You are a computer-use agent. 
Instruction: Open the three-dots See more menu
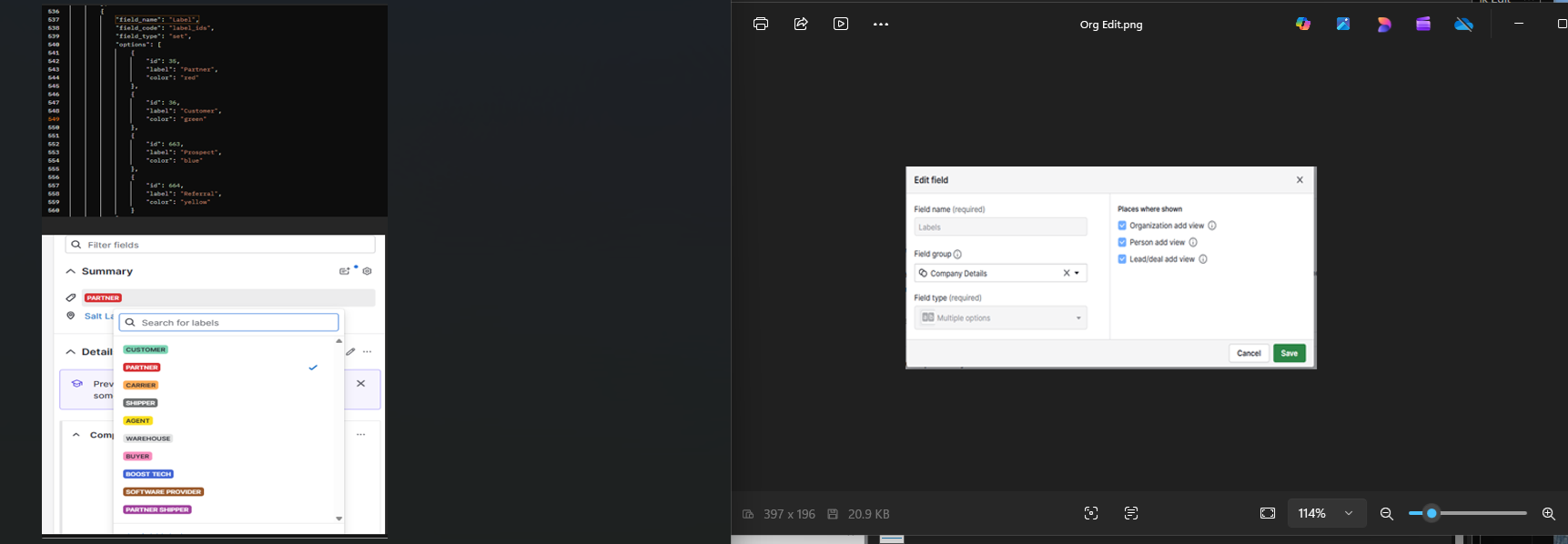[x=881, y=25]
